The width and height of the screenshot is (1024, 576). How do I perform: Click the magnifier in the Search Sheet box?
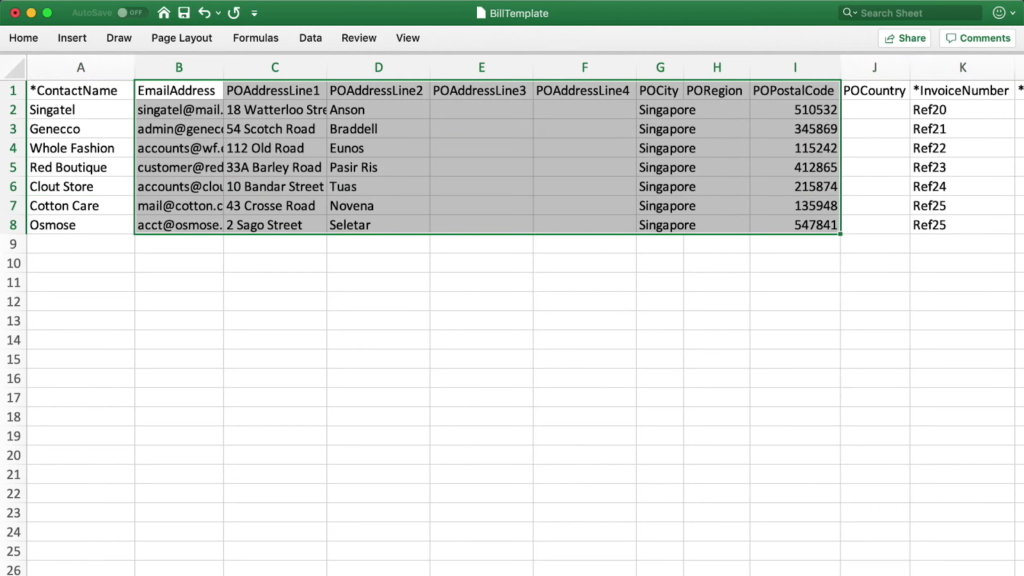[x=847, y=13]
